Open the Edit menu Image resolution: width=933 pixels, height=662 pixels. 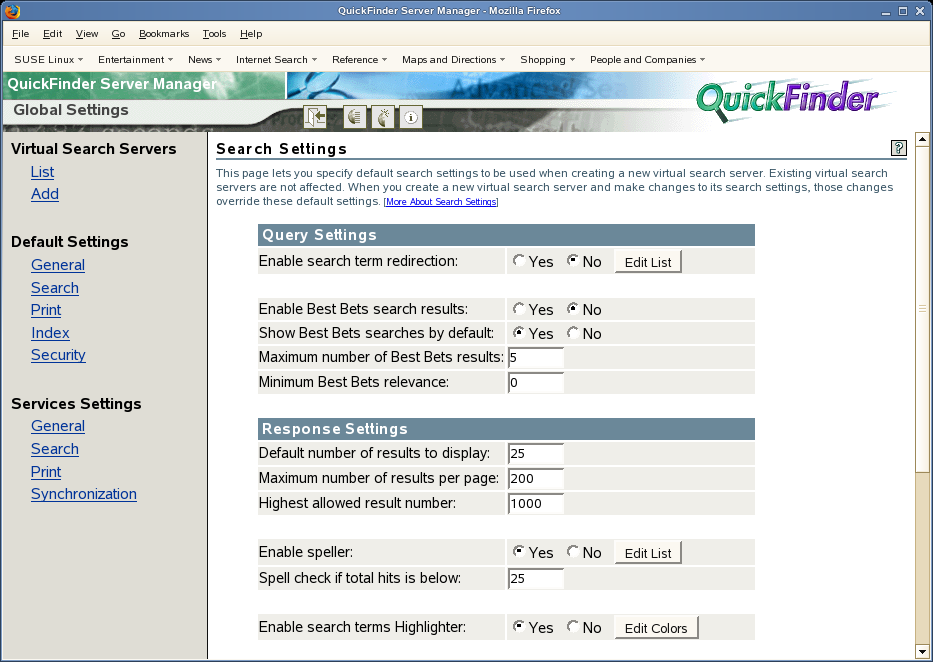[52, 34]
